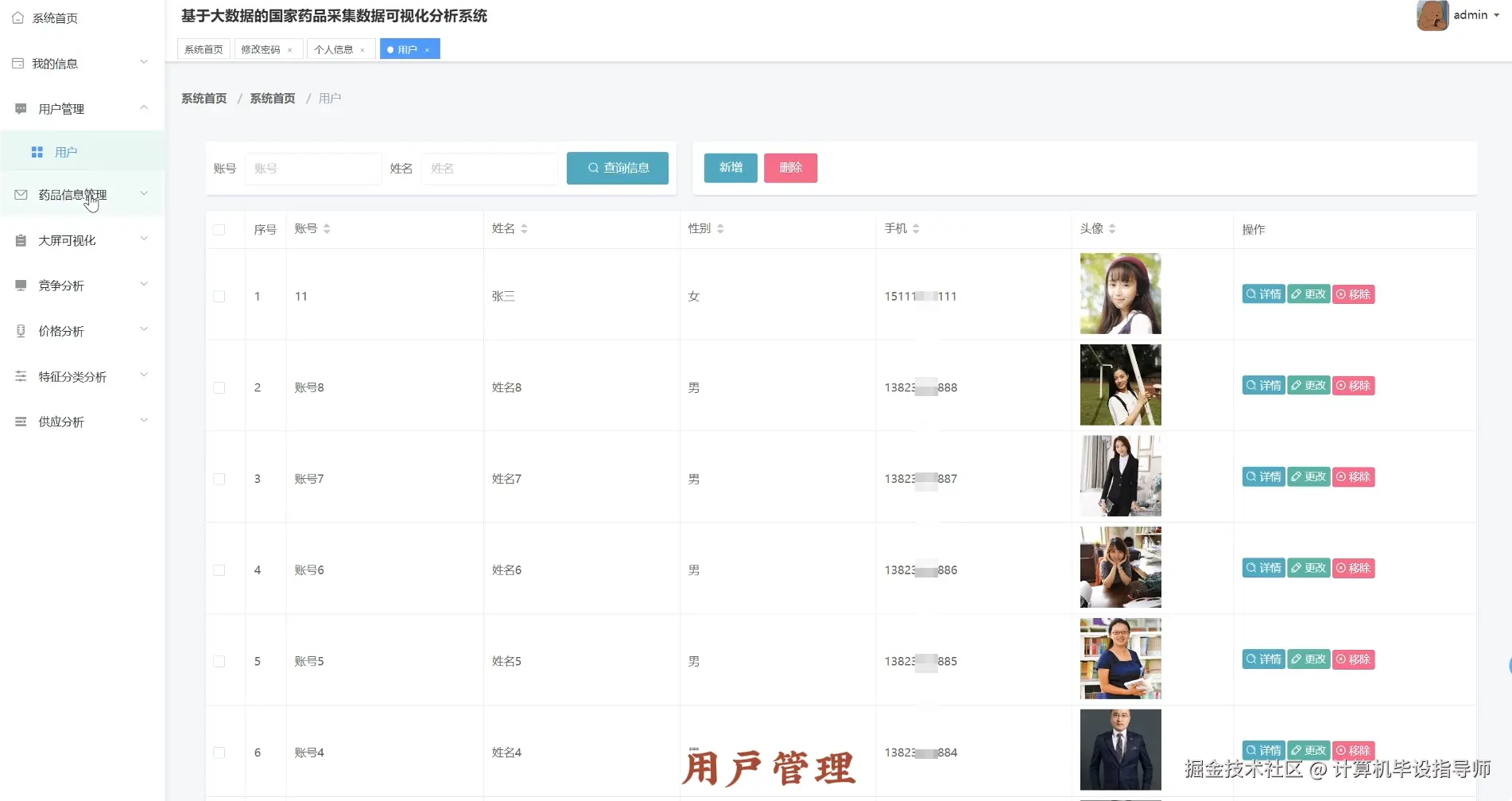The width and height of the screenshot is (1512, 801).
Task: Click the envelope icon beside 药品信息管理
Action: pos(21,194)
